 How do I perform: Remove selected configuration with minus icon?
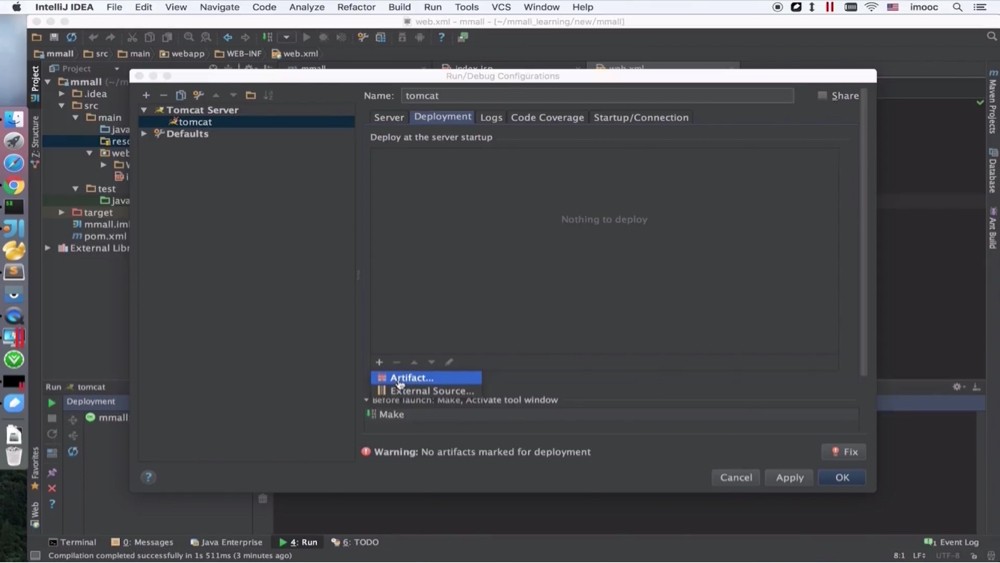pyautogui.click(x=163, y=95)
